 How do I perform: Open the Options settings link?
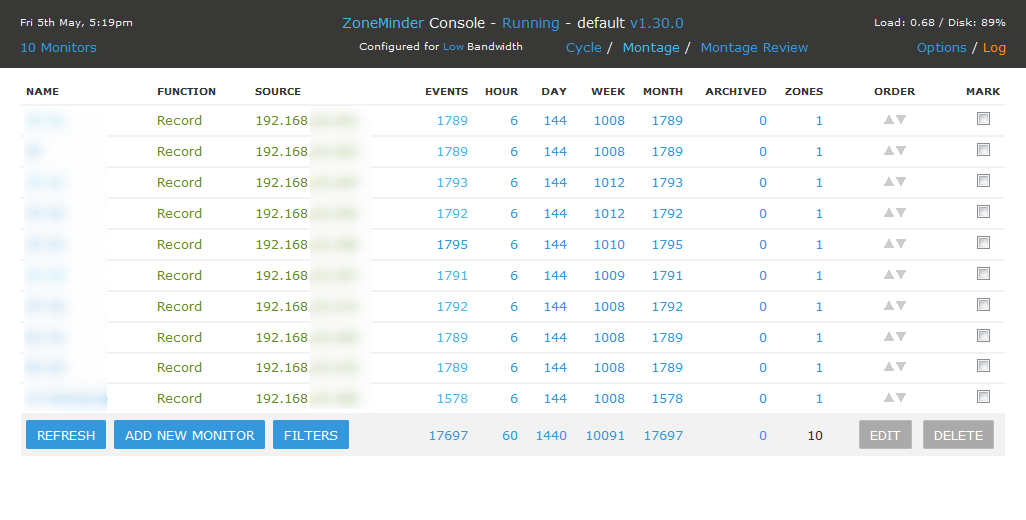coord(941,47)
